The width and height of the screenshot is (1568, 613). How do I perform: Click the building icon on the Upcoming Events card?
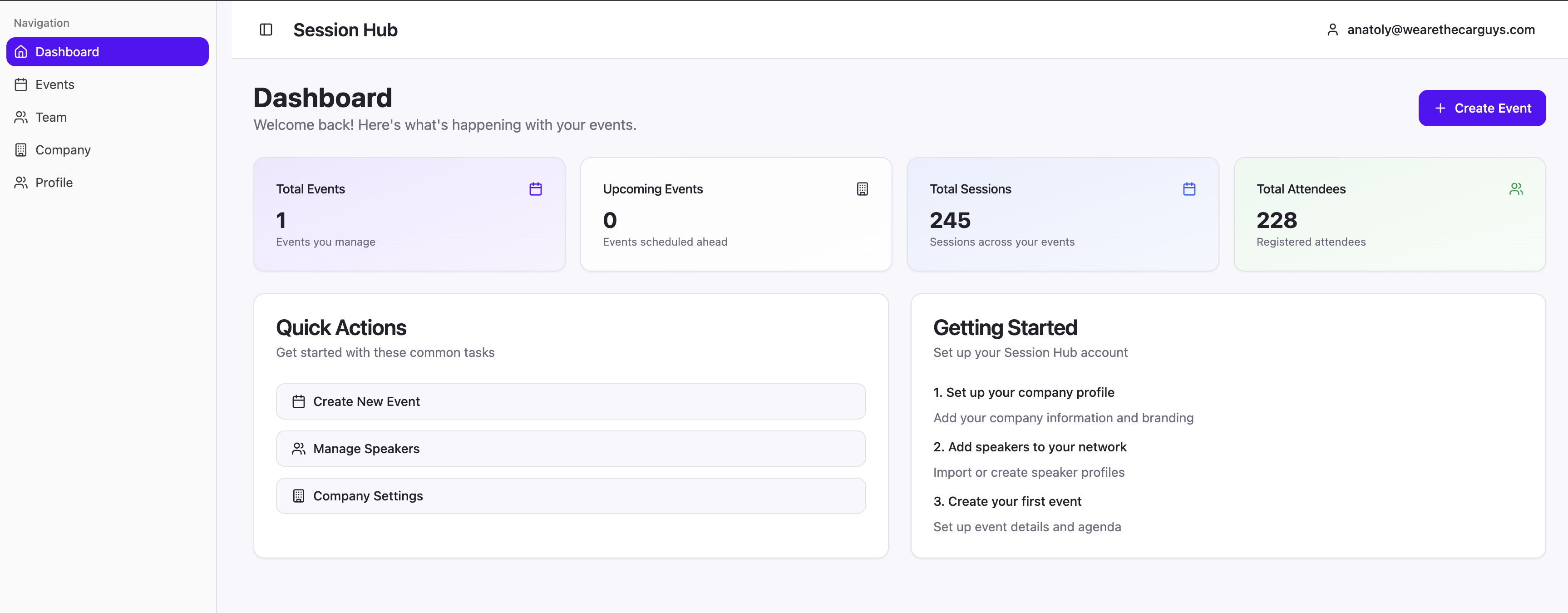tap(863, 189)
